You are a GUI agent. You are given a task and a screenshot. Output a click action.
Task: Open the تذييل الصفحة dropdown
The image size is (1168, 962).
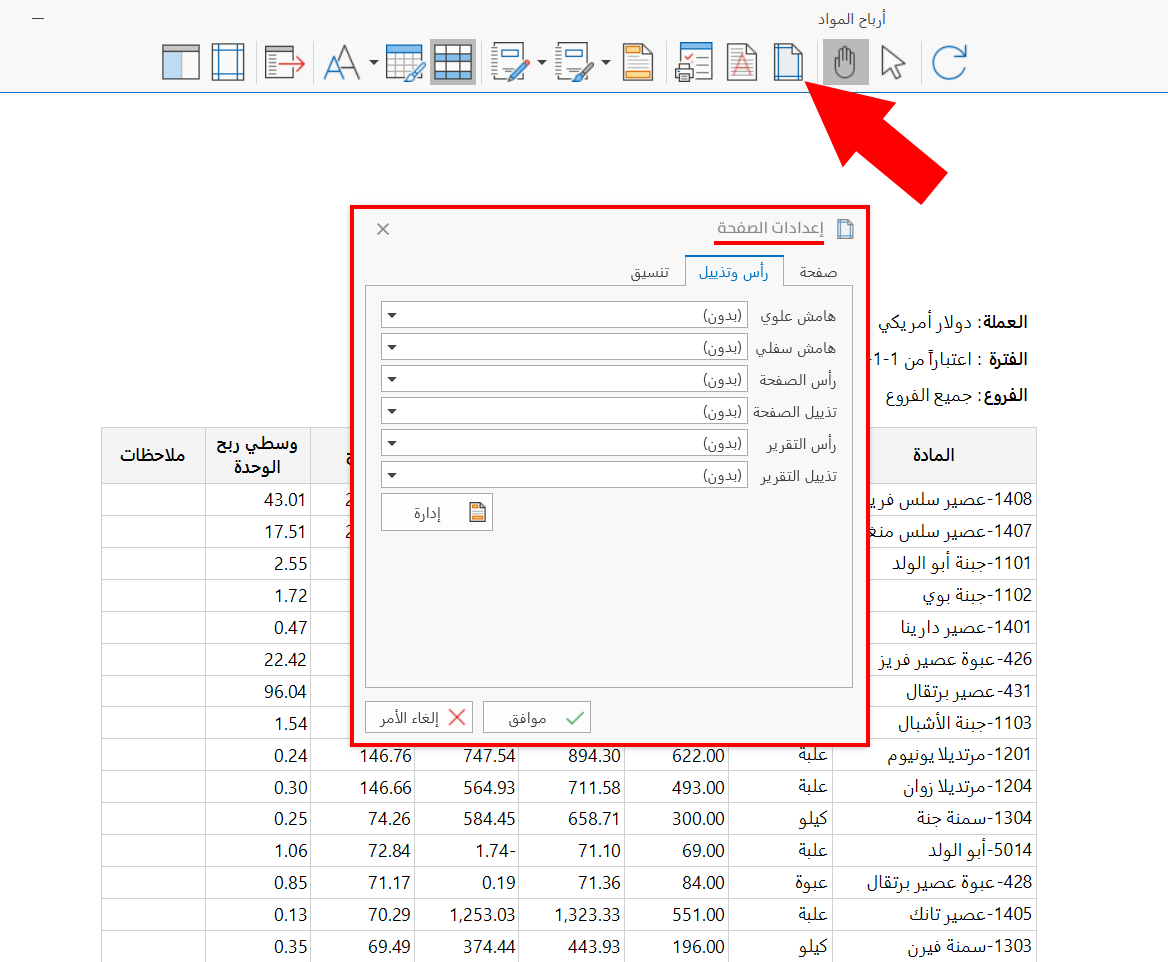click(x=564, y=411)
